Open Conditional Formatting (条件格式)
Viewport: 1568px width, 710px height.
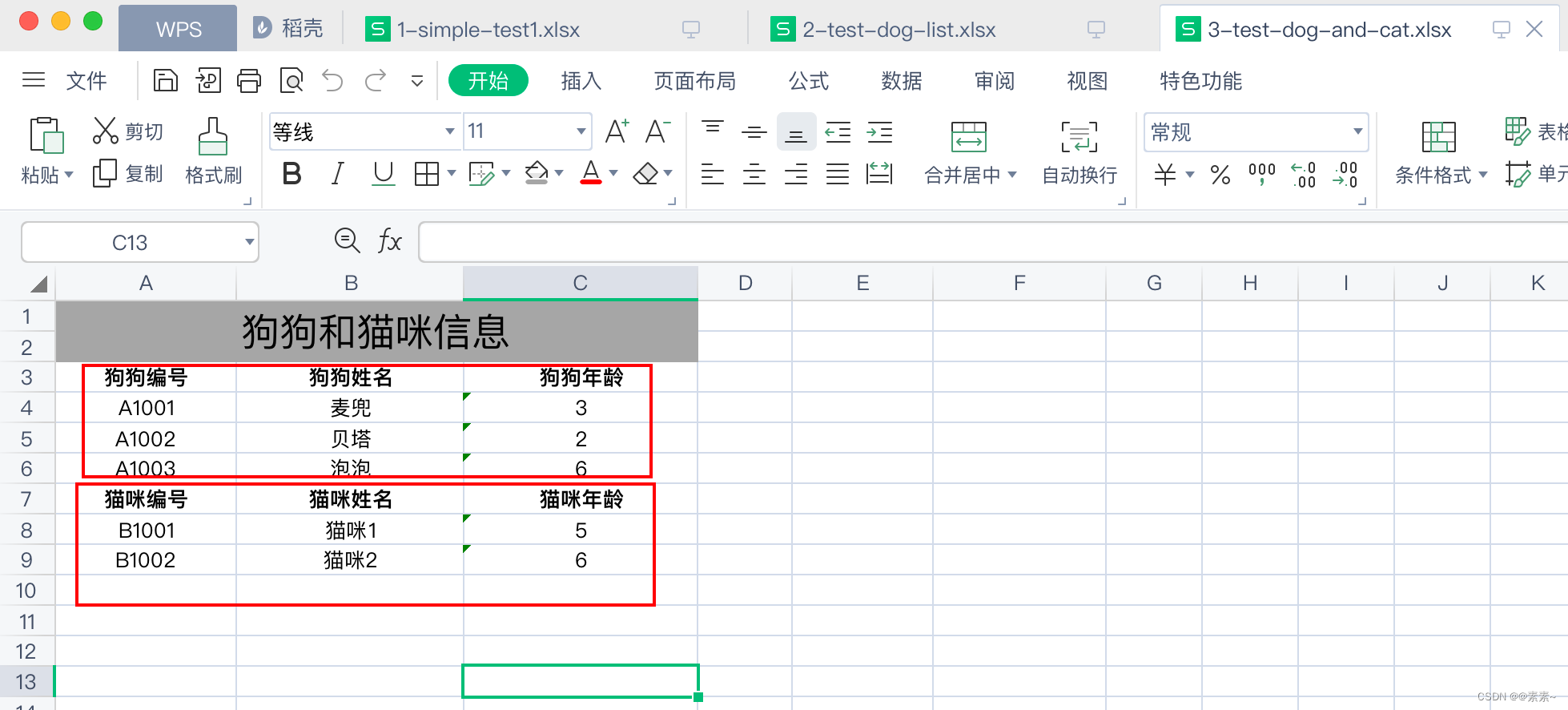(x=1440, y=152)
